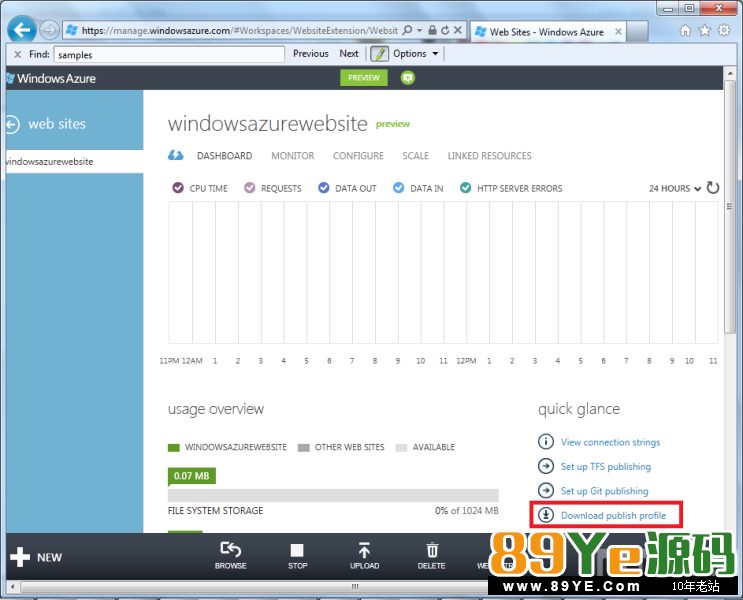The image size is (743, 600).
Task: Click the download publish profile icon
Action: (x=546, y=515)
